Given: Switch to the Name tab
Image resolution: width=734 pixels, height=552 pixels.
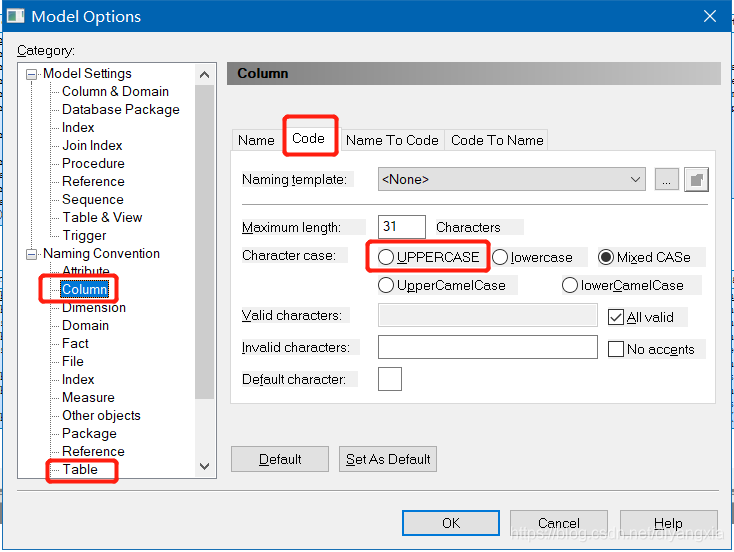Looking at the screenshot, I should pyautogui.click(x=256, y=140).
